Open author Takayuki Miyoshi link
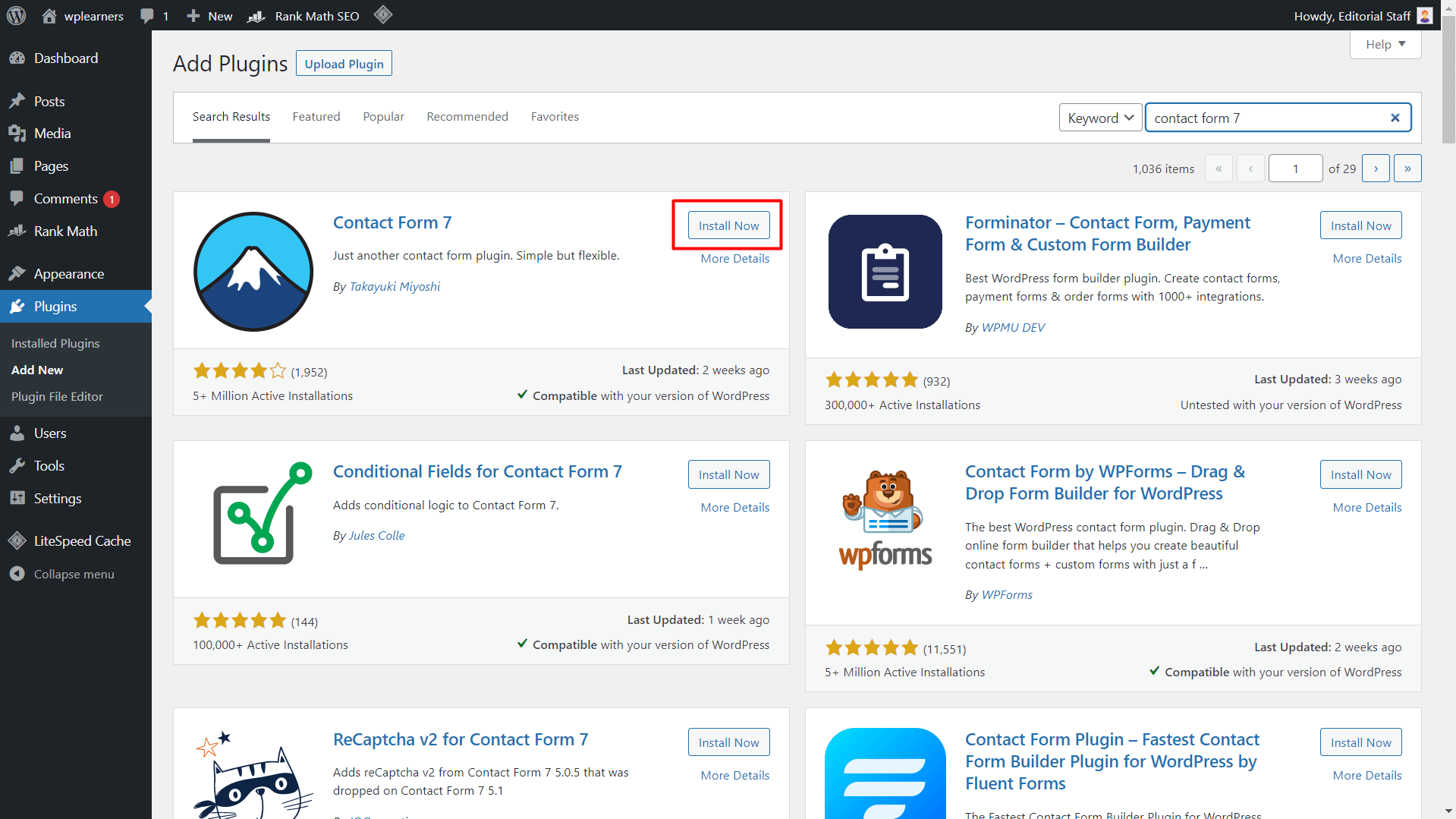Screen dimensions: 1456x819 point(395,287)
